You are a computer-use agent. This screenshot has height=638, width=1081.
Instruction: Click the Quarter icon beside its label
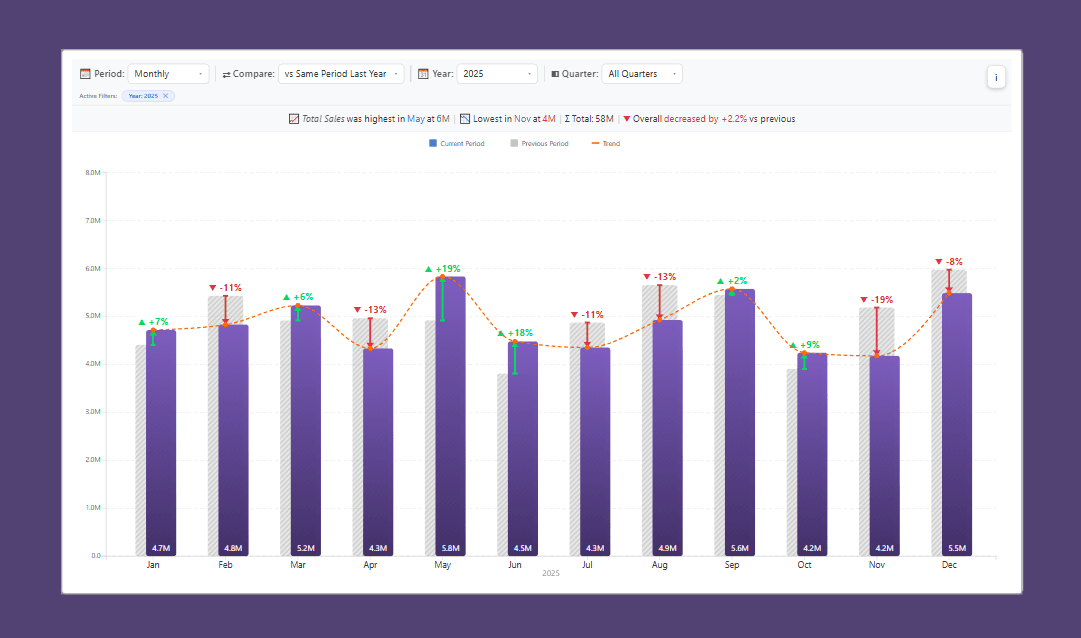[x=555, y=74]
